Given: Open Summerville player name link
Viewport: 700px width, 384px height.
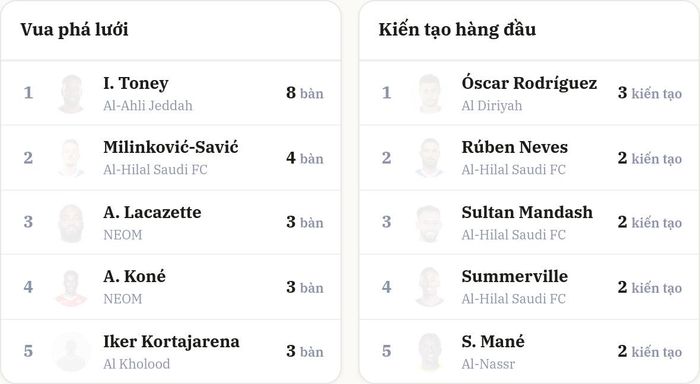Looking at the screenshot, I should pyautogui.click(x=515, y=276).
